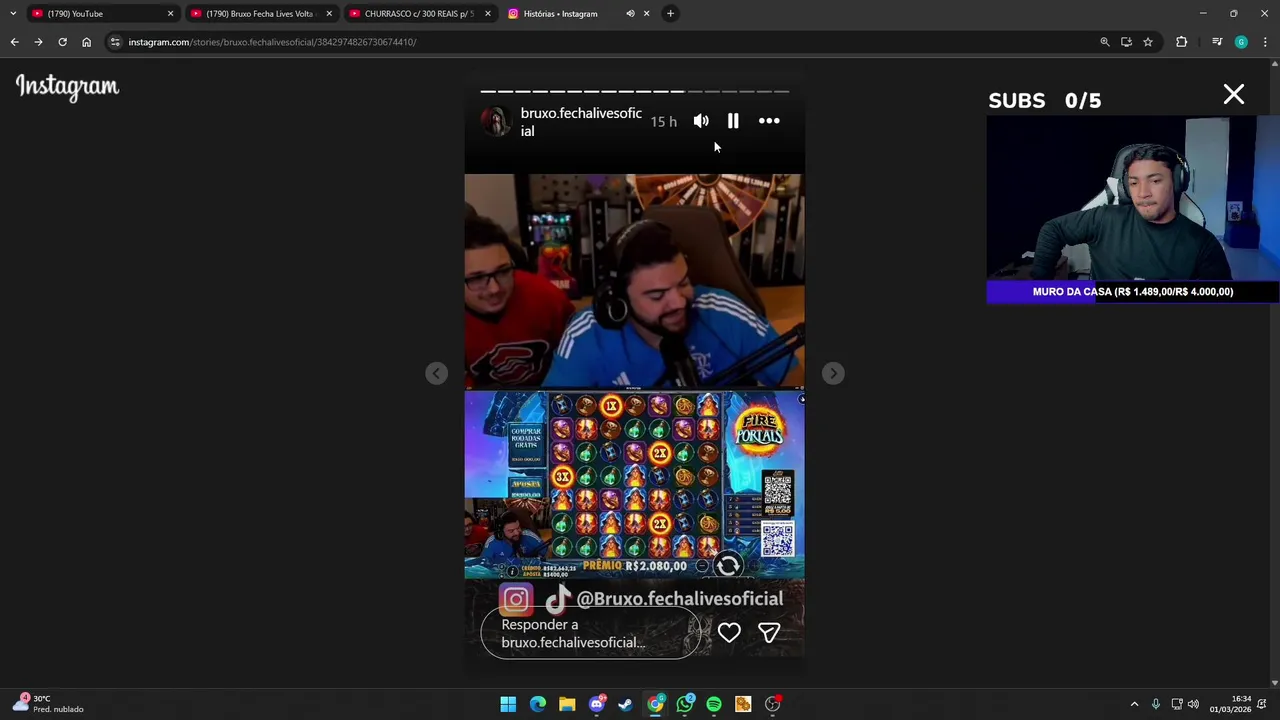Screen dimensions: 1280x720
Task: Click the MURO DA CASA goal bar
Action: pos(1132,292)
